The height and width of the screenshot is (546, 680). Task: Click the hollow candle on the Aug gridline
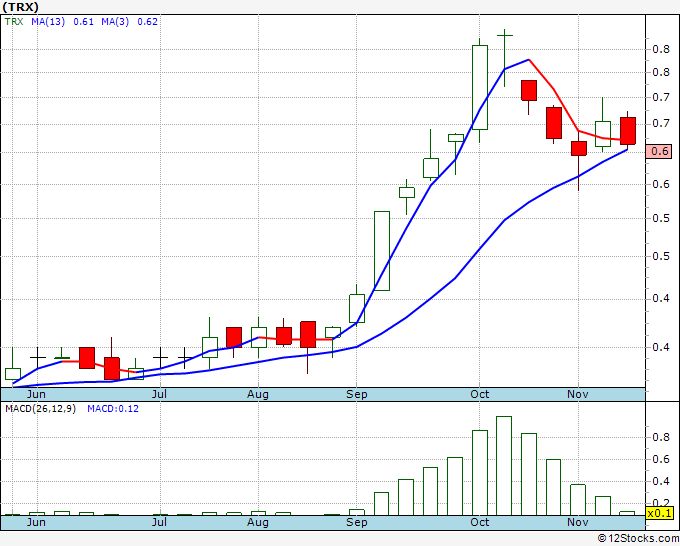click(259, 337)
